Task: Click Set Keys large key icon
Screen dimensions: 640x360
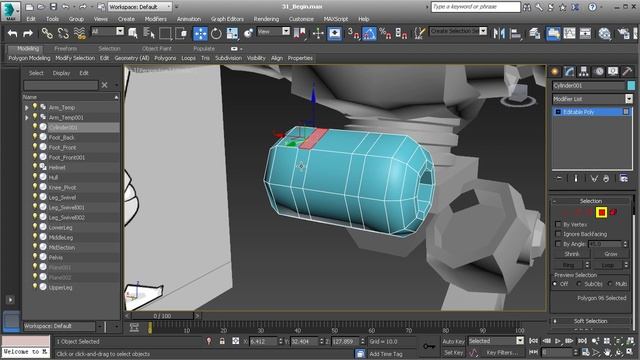Action: [x=429, y=347]
